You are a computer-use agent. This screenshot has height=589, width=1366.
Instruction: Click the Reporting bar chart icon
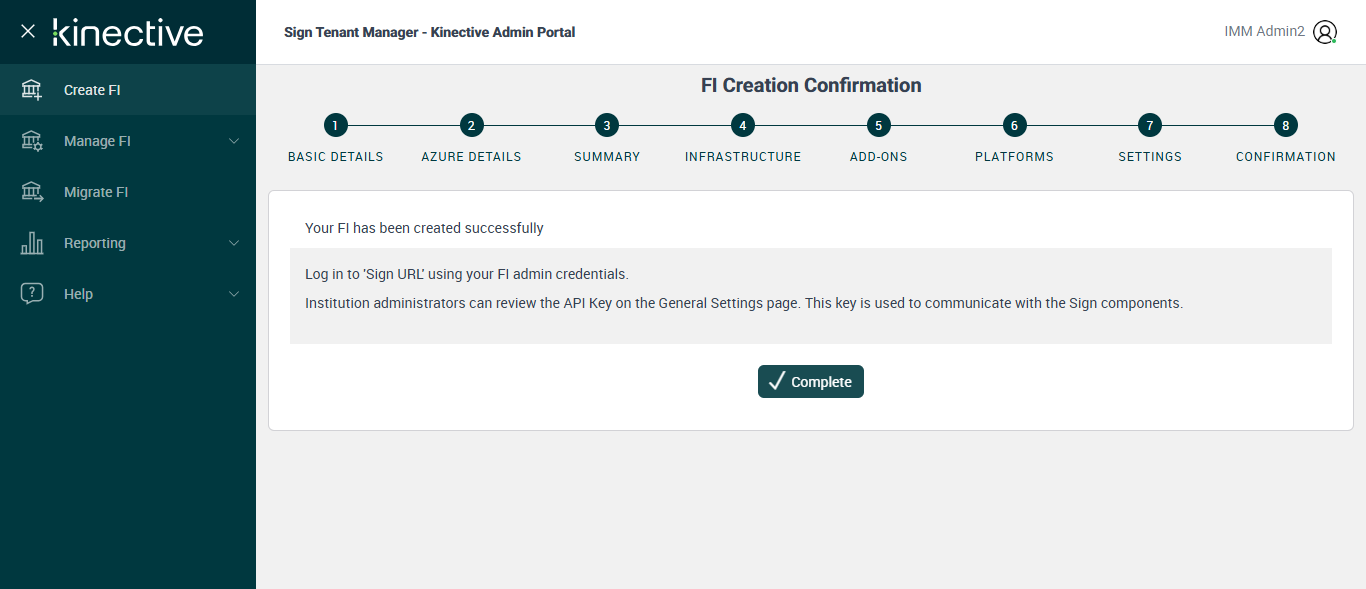pyautogui.click(x=32, y=243)
